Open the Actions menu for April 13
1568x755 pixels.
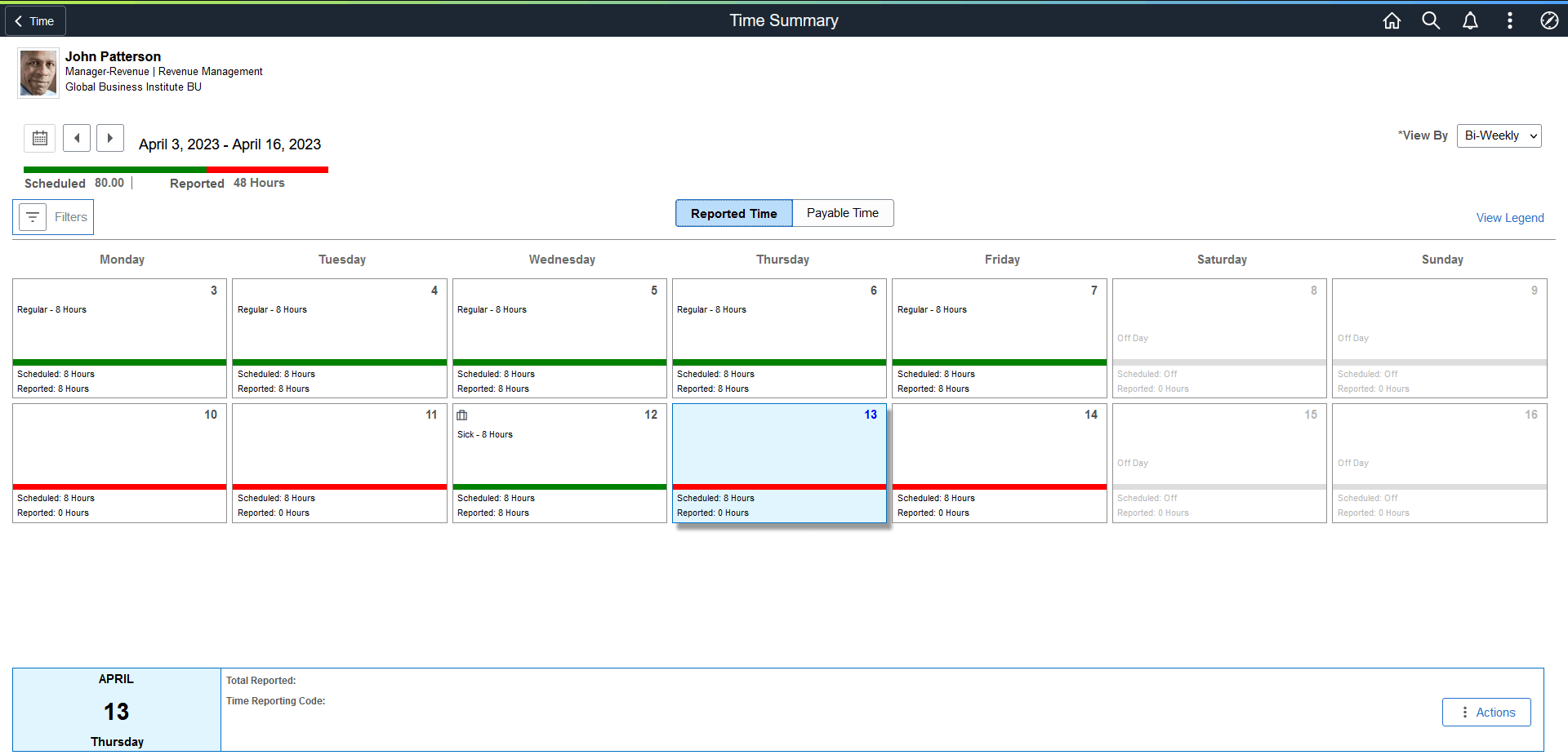[1486, 712]
